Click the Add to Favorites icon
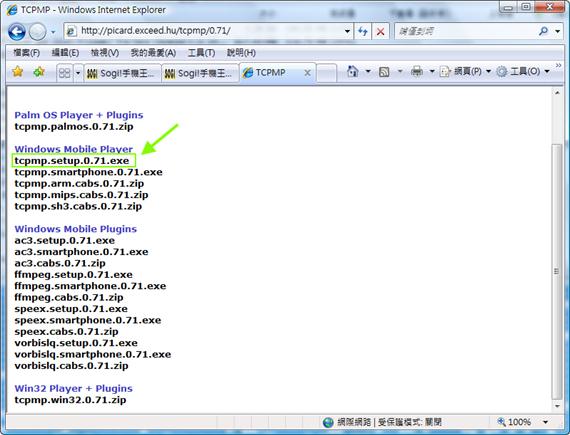The height and width of the screenshot is (435, 570). click(39, 72)
